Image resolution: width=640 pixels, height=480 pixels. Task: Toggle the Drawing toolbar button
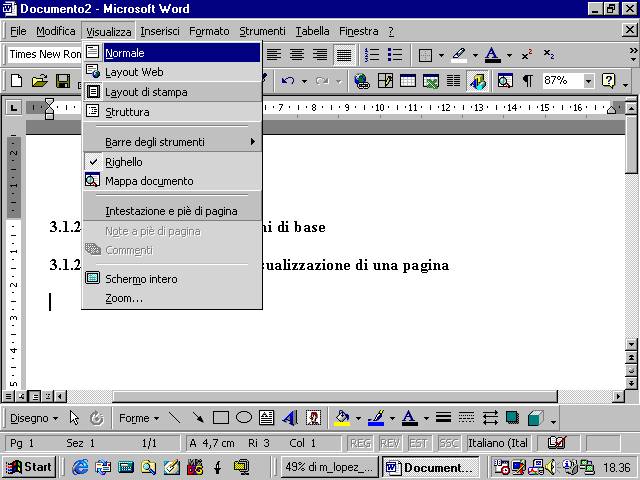click(477, 81)
